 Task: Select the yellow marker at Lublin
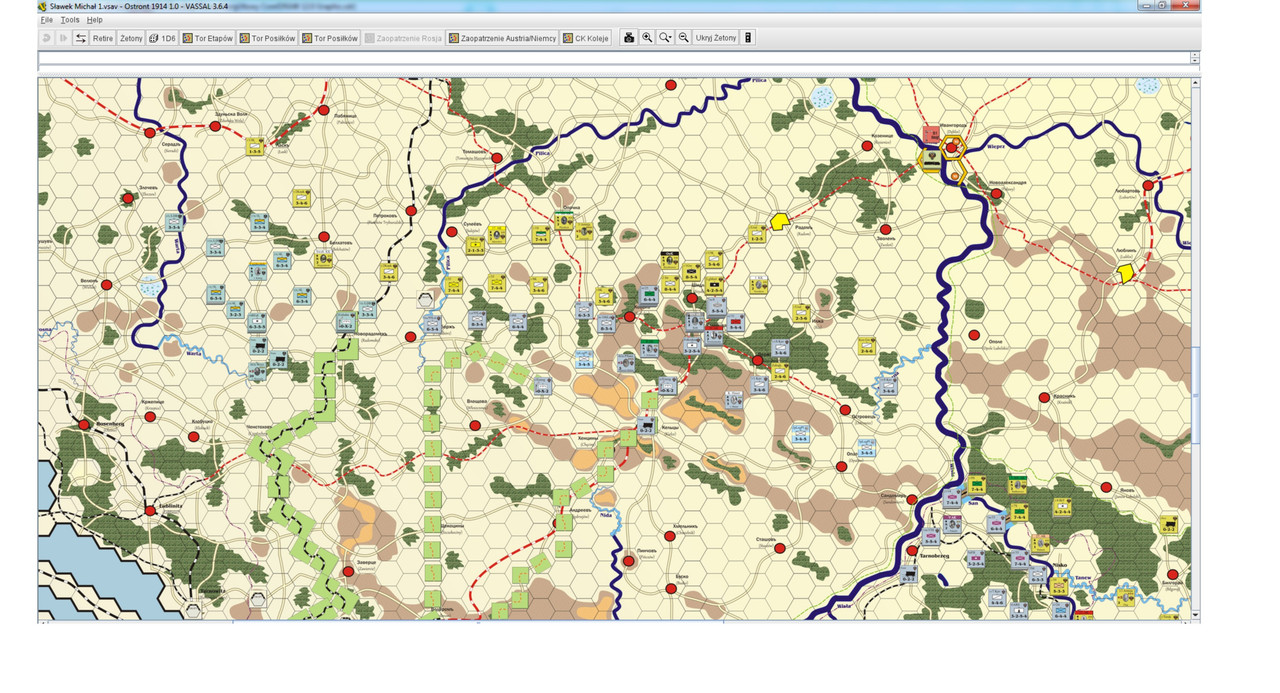1126,272
